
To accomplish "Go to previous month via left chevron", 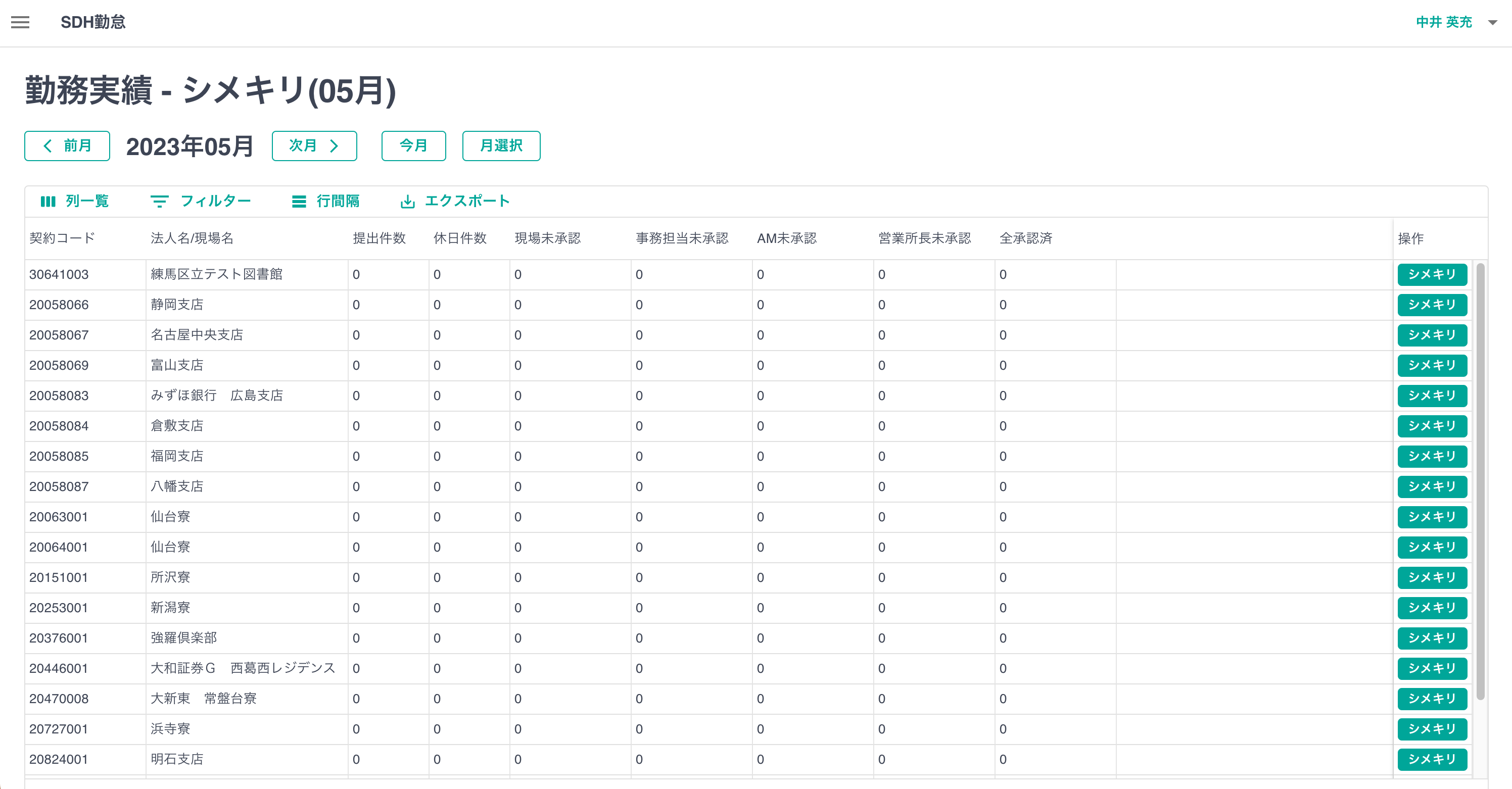I will pos(48,145).
